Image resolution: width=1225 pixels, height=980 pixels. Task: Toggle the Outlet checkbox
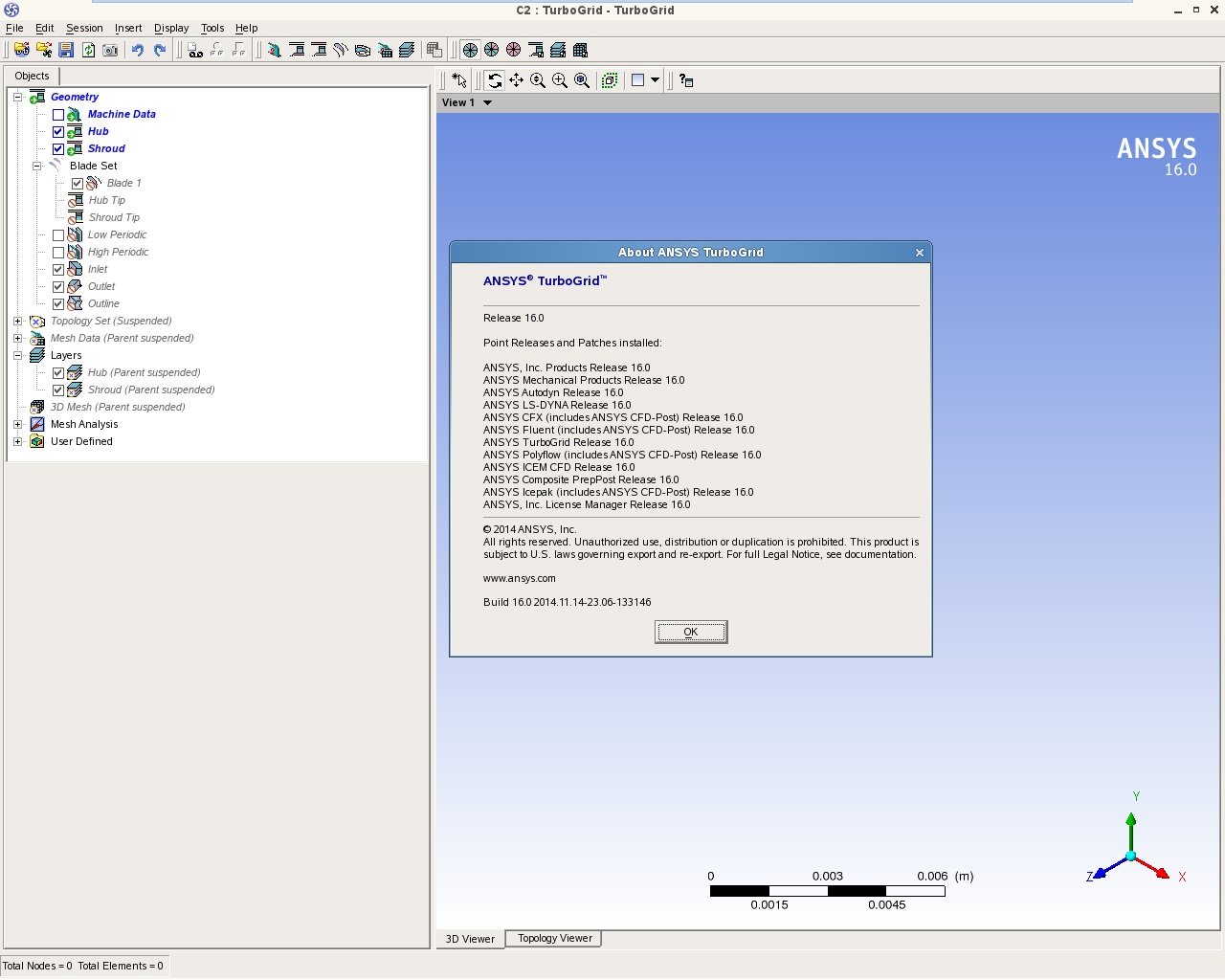pyautogui.click(x=58, y=287)
